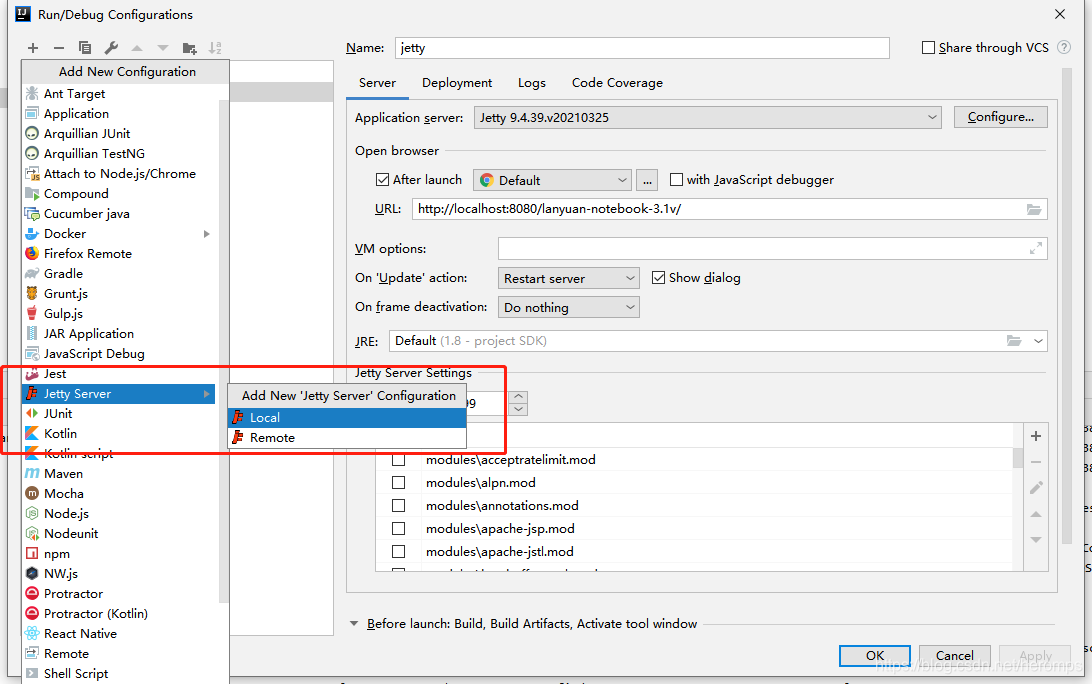Viewport: 1092px width, 684px height.
Task: Check modules\annotations.mod checkbox
Action: 398,506
